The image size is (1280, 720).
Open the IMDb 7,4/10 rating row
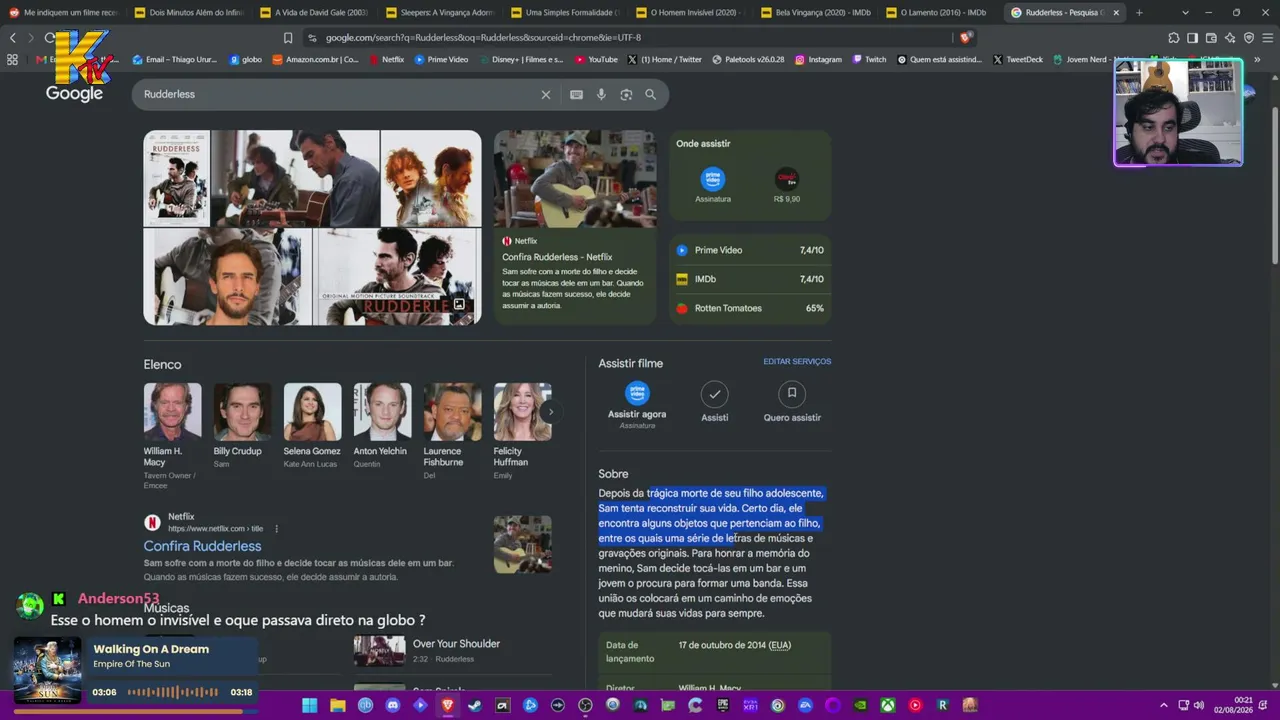(x=750, y=279)
